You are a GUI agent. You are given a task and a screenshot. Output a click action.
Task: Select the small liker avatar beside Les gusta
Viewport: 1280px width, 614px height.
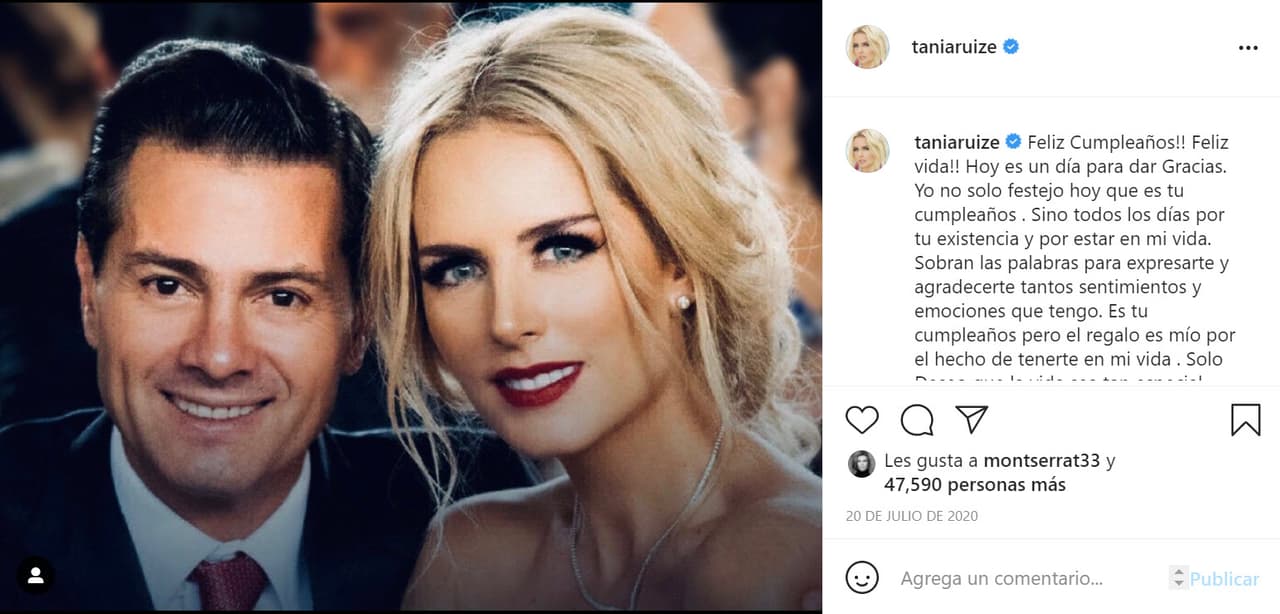[863, 463]
